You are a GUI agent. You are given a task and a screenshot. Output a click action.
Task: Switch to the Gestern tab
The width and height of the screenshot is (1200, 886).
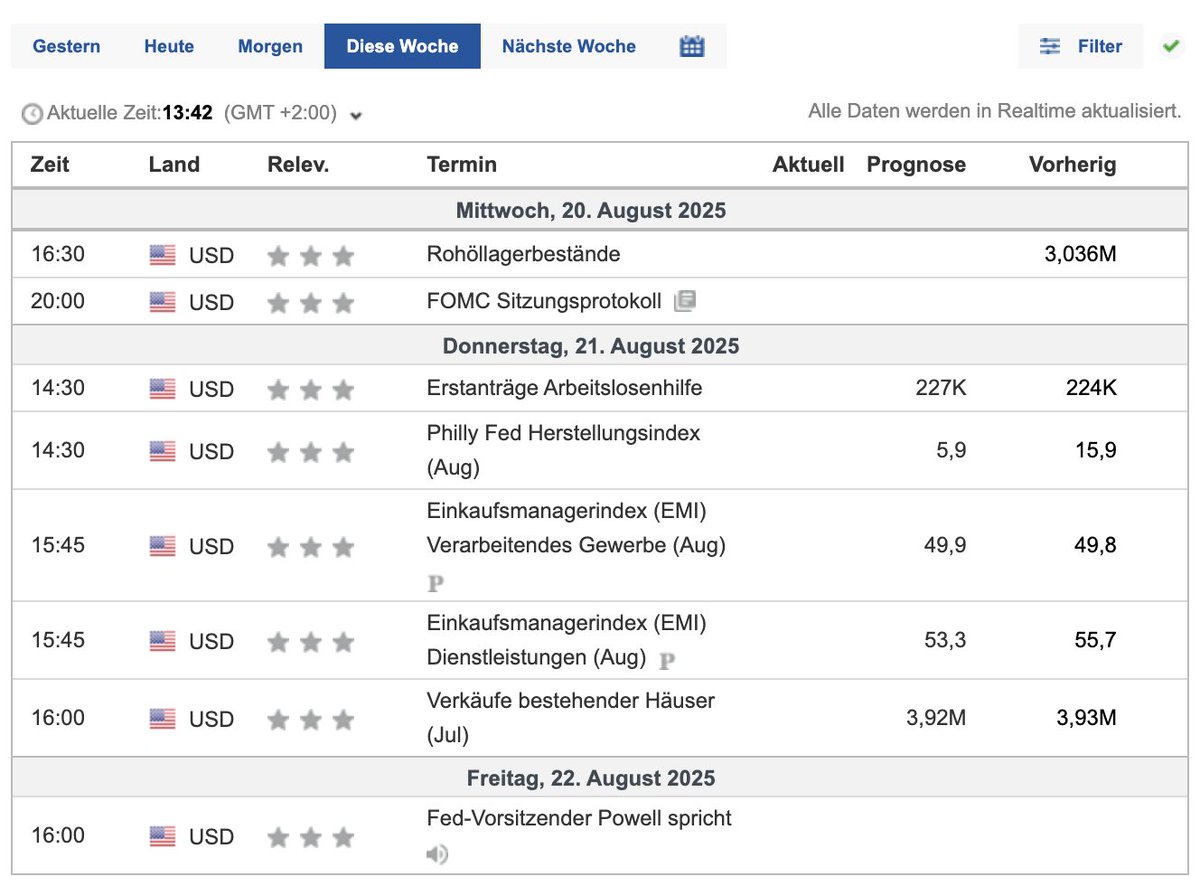click(66, 46)
